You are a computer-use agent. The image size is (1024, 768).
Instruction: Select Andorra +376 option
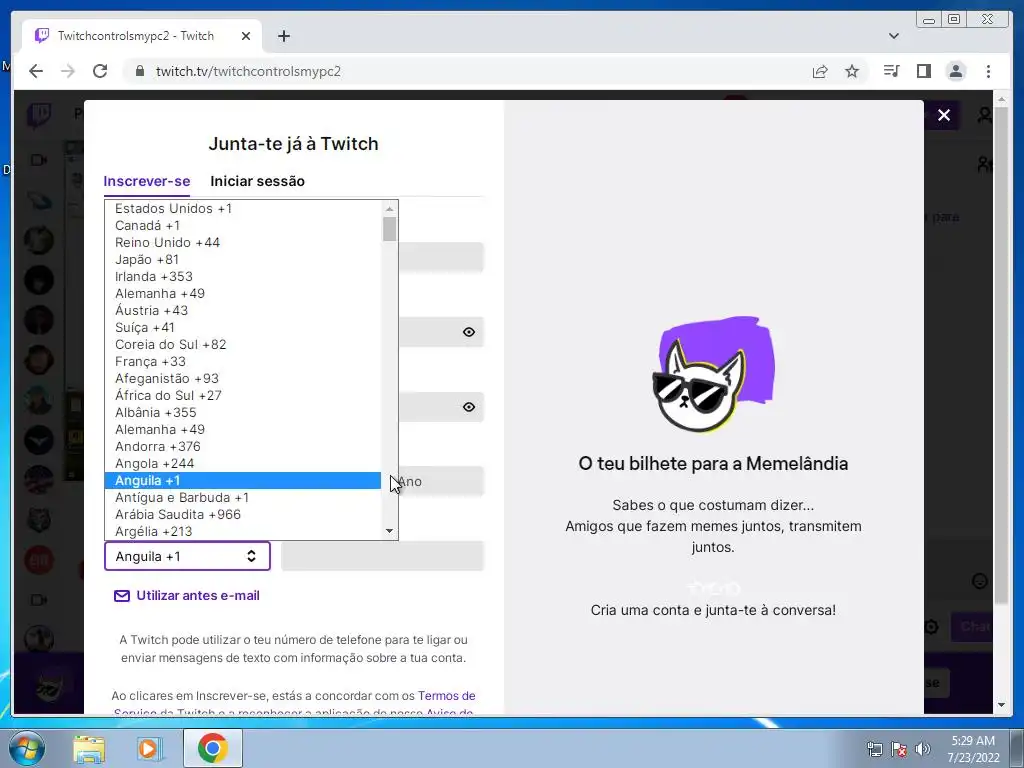tap(242, 447)
